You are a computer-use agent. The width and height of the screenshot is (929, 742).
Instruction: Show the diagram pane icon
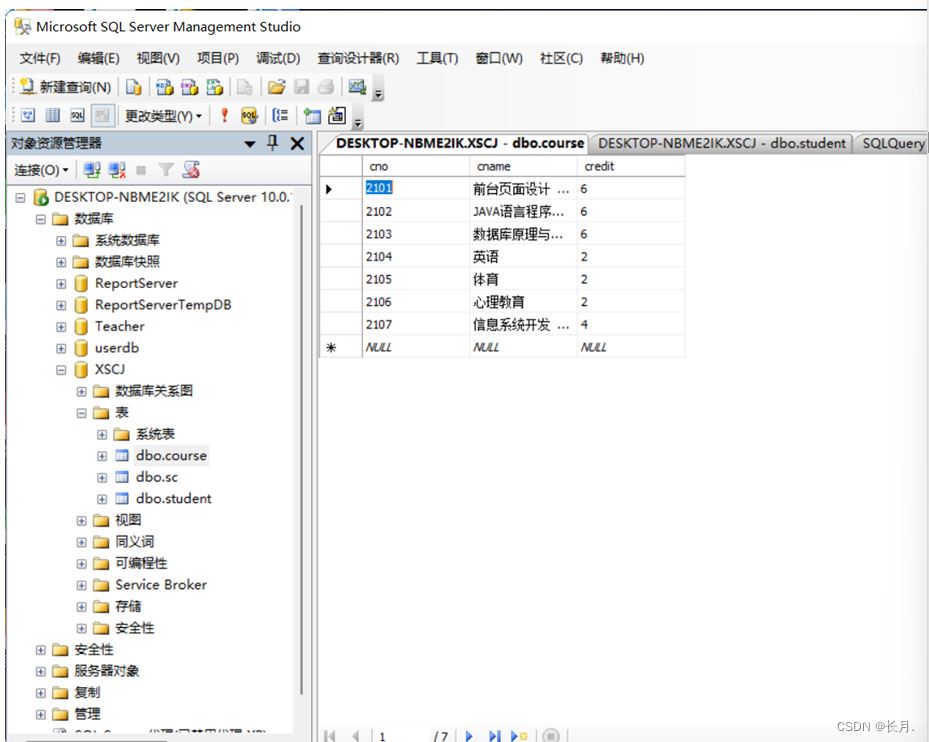point(28,116)
